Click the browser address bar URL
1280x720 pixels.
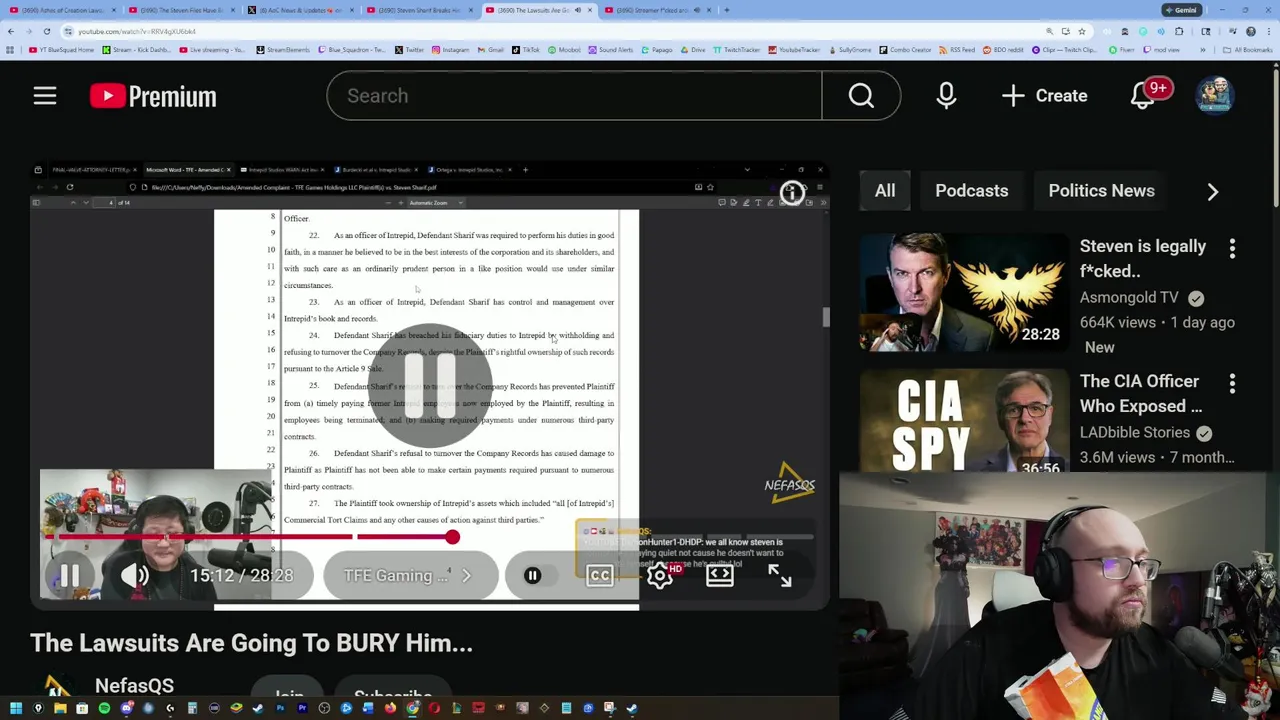tap(137, 31)
